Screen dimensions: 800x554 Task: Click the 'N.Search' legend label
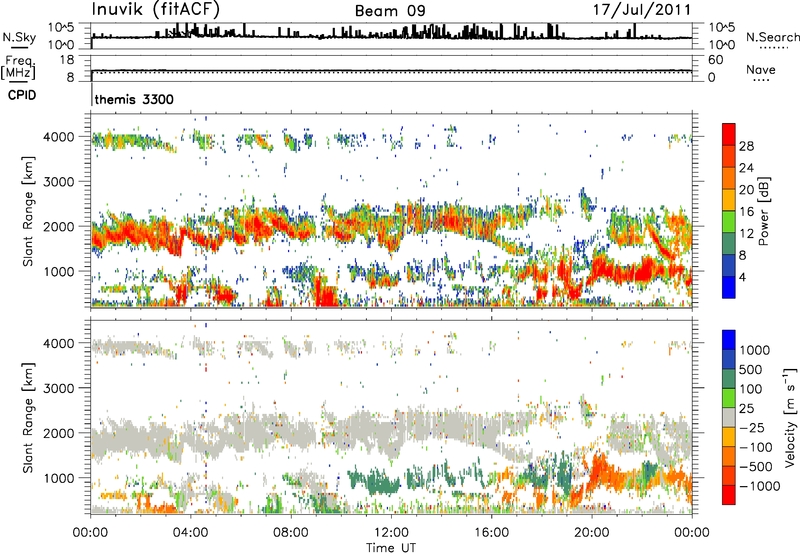pyautogui.click(x=772, y=37)
